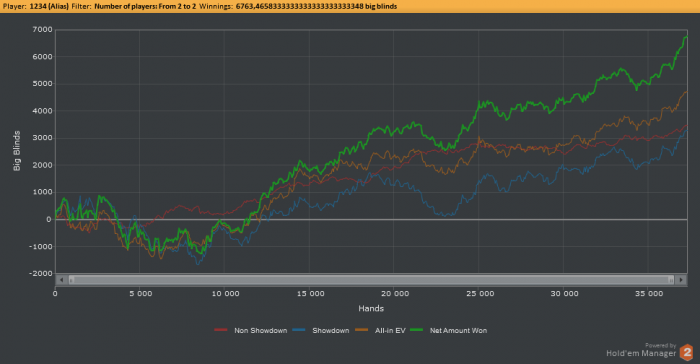Image resolution: width=700 pixels, height=364 pixels.
Task: Click the 10 000 x-axis label
Action: [x=225, y=293]
